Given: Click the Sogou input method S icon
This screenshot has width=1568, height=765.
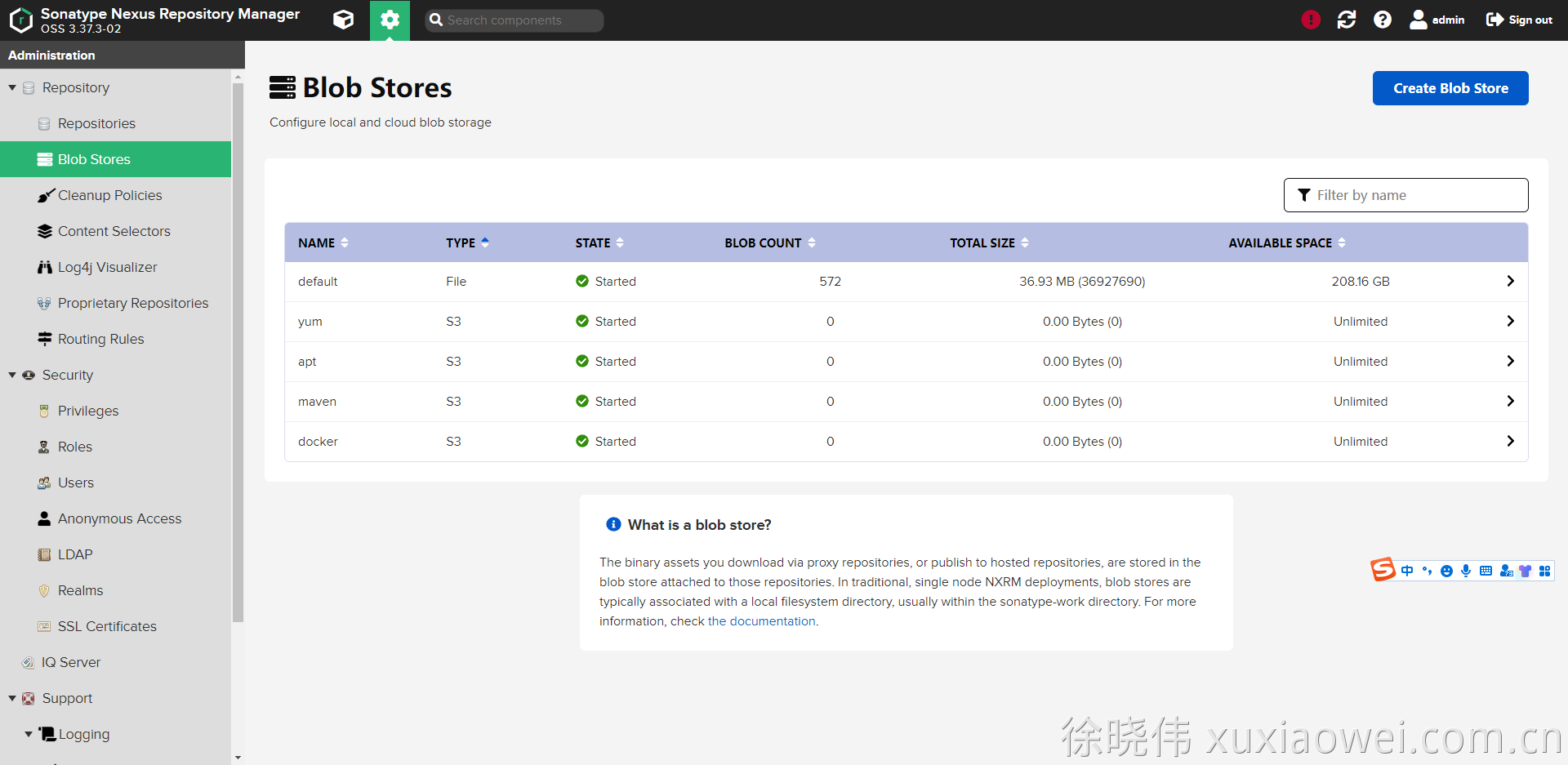Looking at the screenshot, I should click(1383, 569).
